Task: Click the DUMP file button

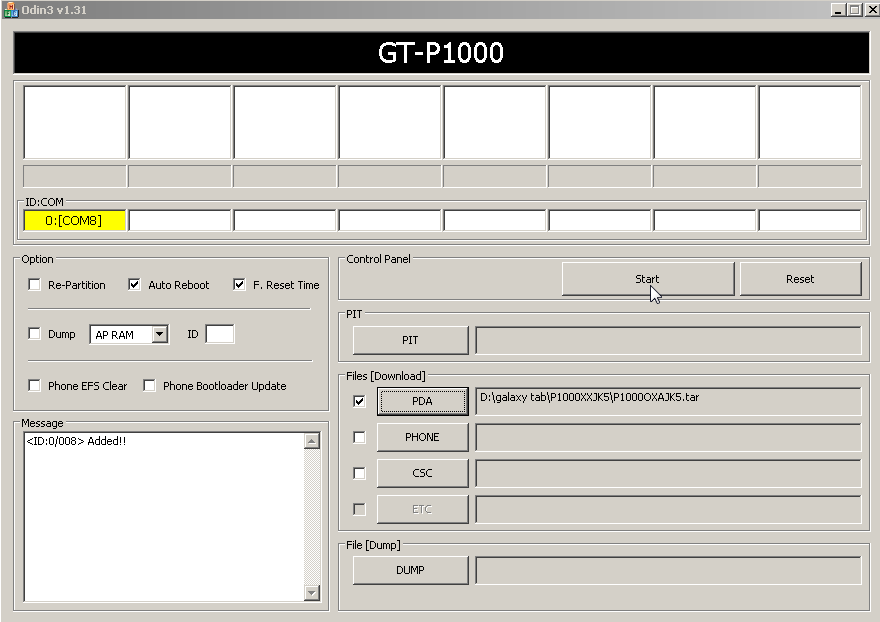Action: click(x=410, y=570)
